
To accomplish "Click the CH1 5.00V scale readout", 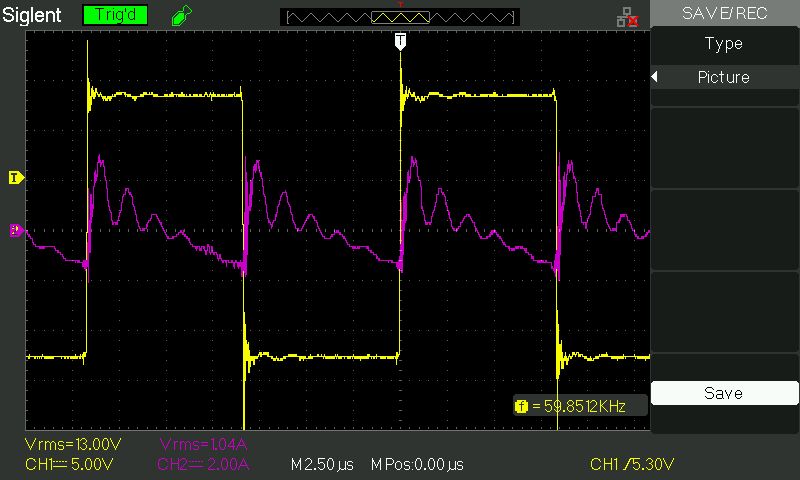I will click(69, 464).
